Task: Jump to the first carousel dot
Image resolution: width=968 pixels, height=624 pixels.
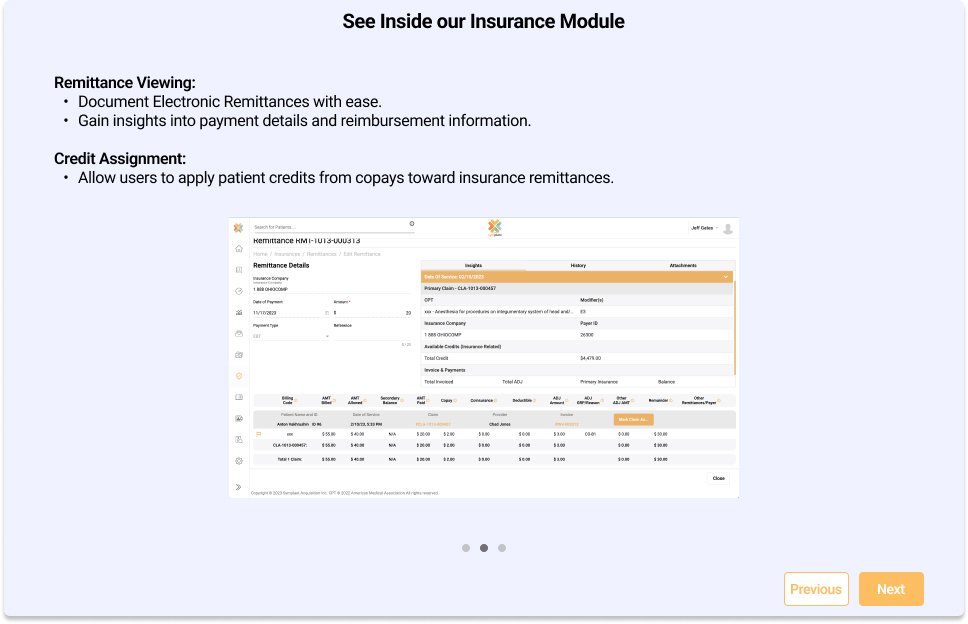Action: tap(466, 548)
